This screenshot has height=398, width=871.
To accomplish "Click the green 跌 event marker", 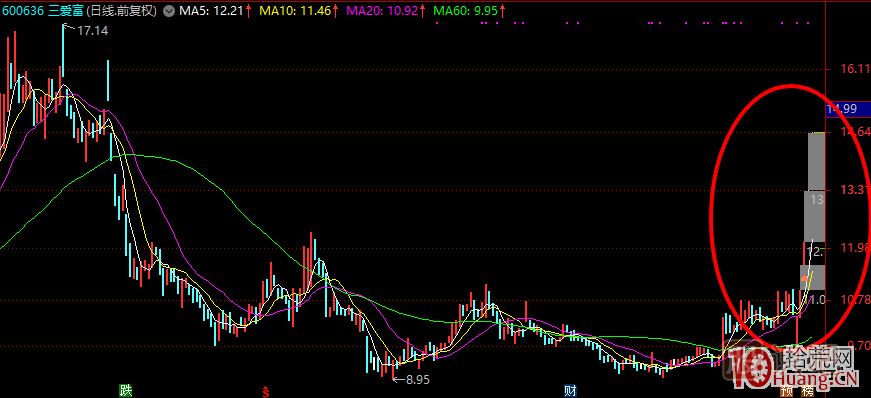I will click(126, 390).
